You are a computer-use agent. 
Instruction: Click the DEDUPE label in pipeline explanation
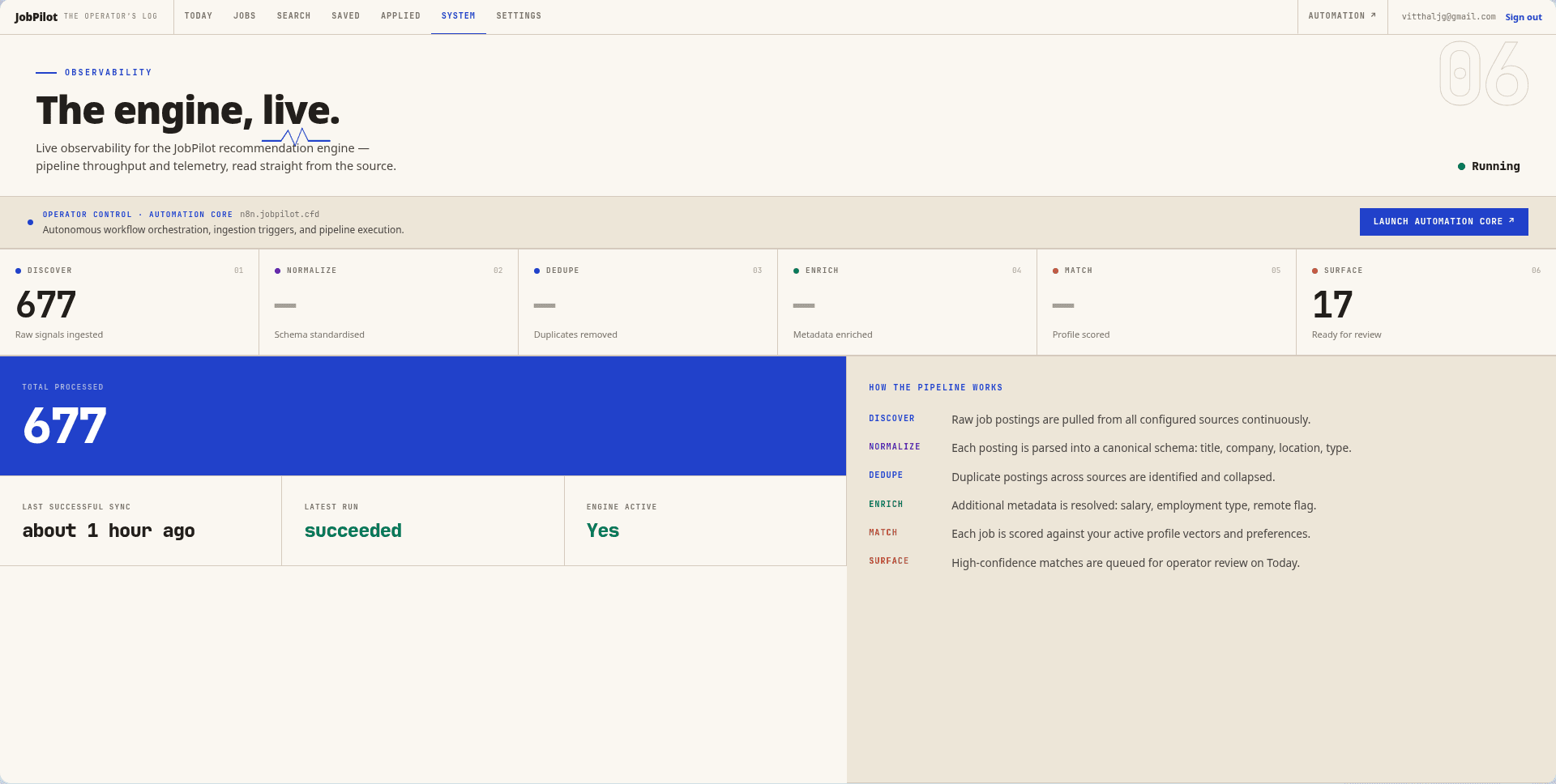pos(886,475)
